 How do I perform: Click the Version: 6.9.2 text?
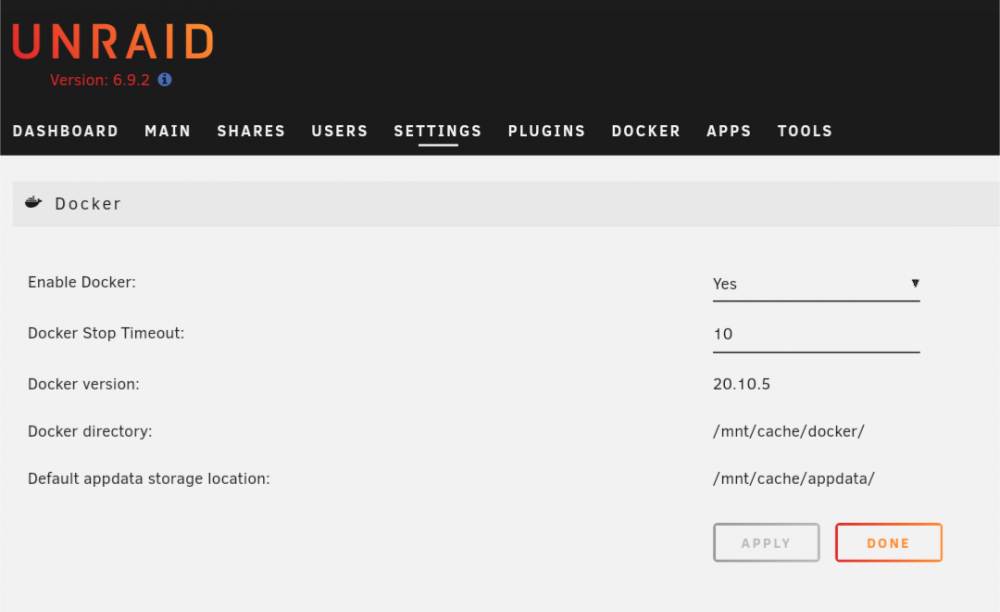tap(99, 80)
